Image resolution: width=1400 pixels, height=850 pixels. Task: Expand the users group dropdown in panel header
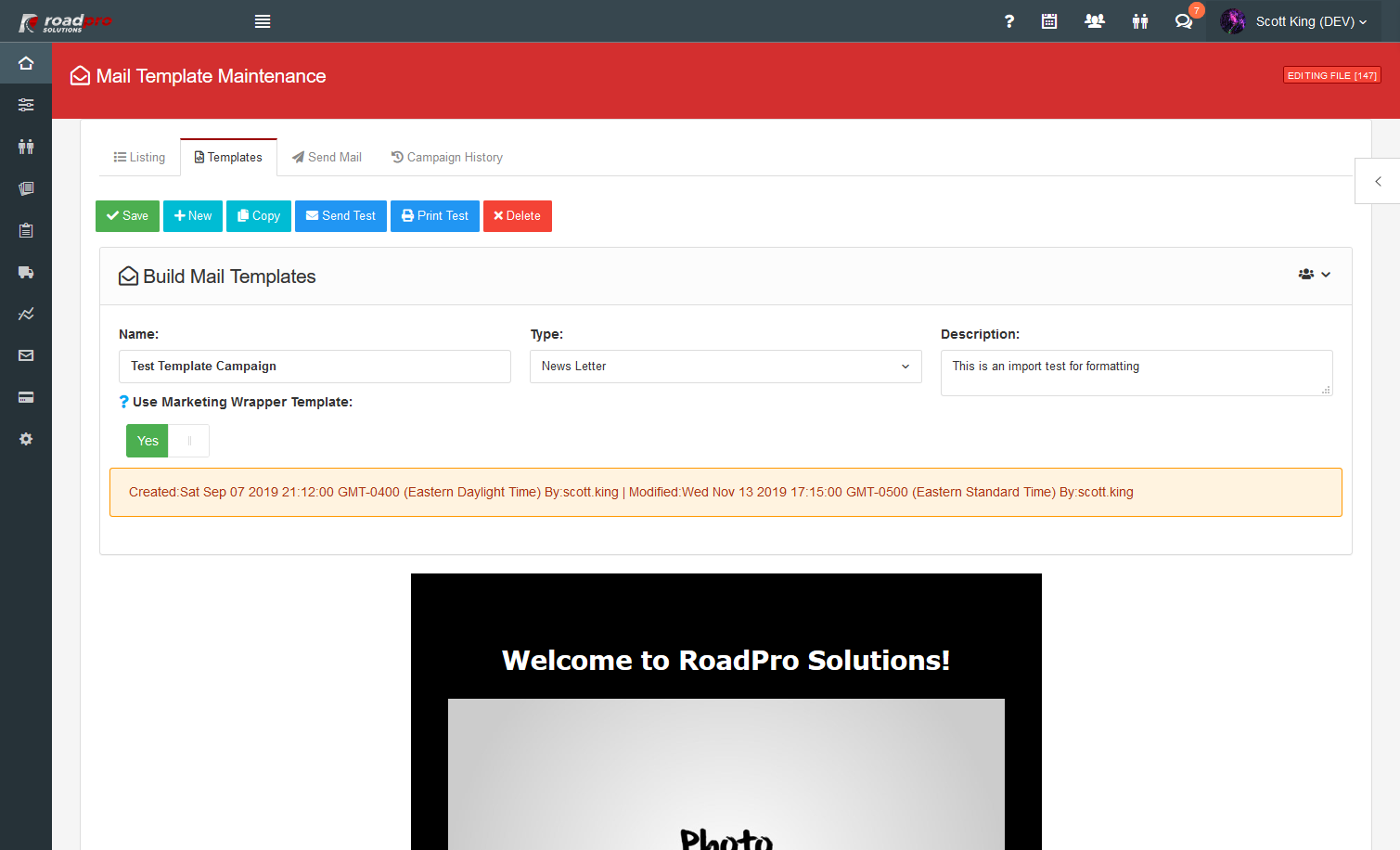click(x=1315, y=275)
